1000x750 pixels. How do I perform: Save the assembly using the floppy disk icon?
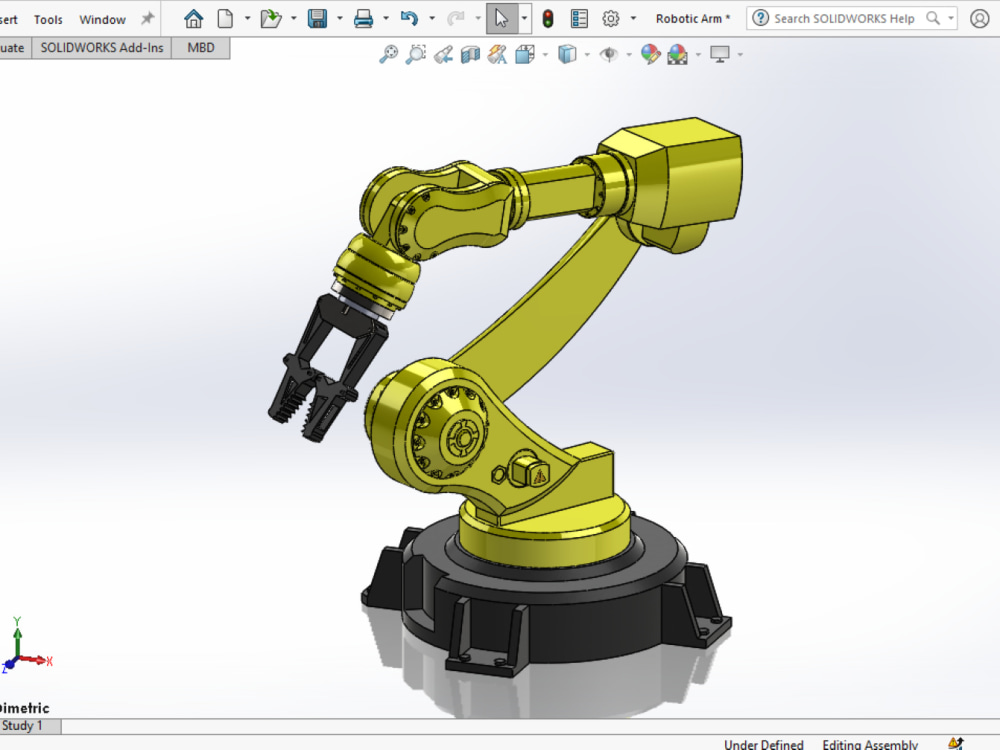(317, 18)
